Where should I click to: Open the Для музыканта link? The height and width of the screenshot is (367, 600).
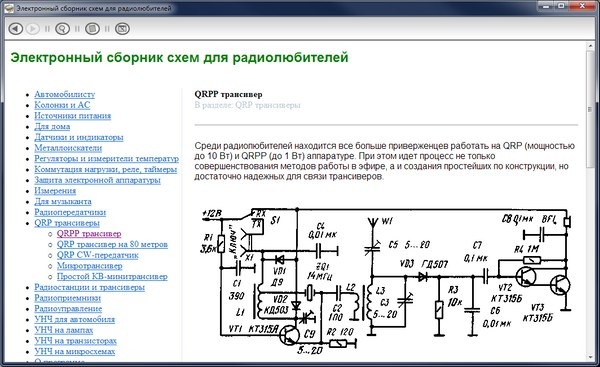tap(63, 201)
